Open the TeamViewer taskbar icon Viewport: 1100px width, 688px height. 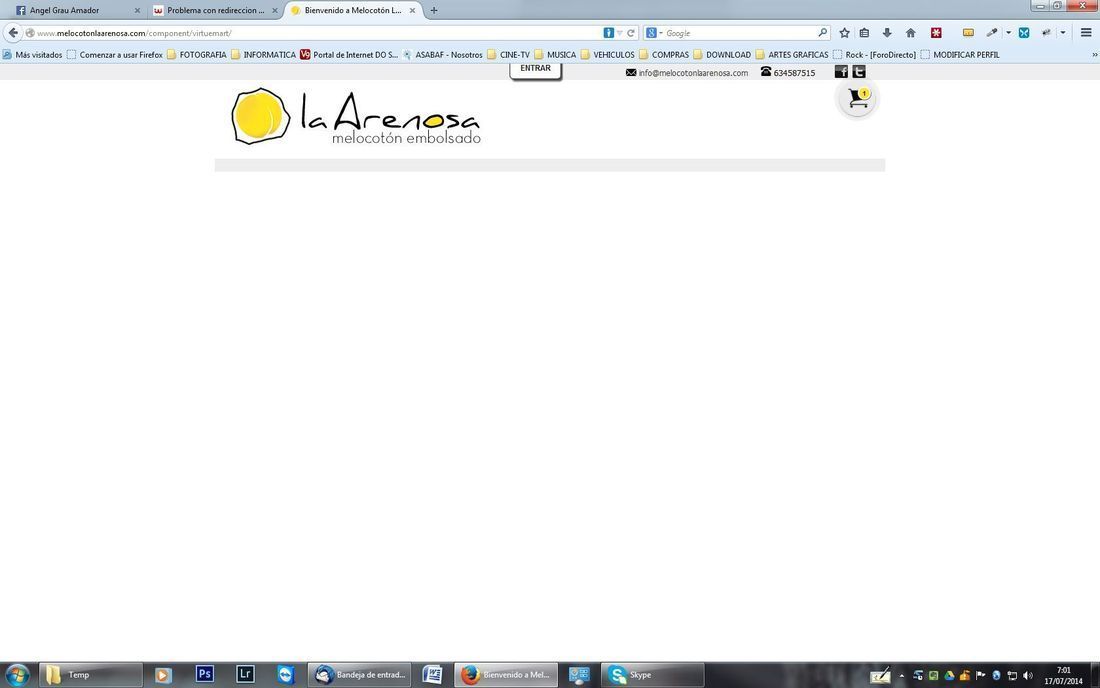pyautogui.click(x=286, y=675)
